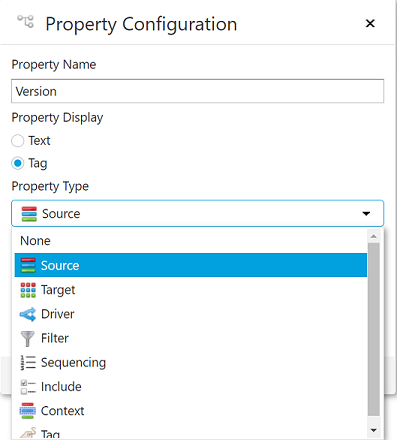Screen dimensions: 397x440
Task: Choose Include in the dropdown list
Action: [191, 387]
